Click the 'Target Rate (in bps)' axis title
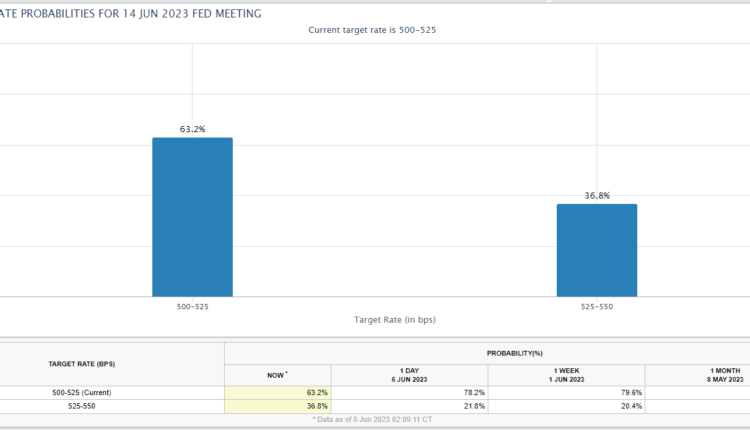 click(x=394, y=320)
